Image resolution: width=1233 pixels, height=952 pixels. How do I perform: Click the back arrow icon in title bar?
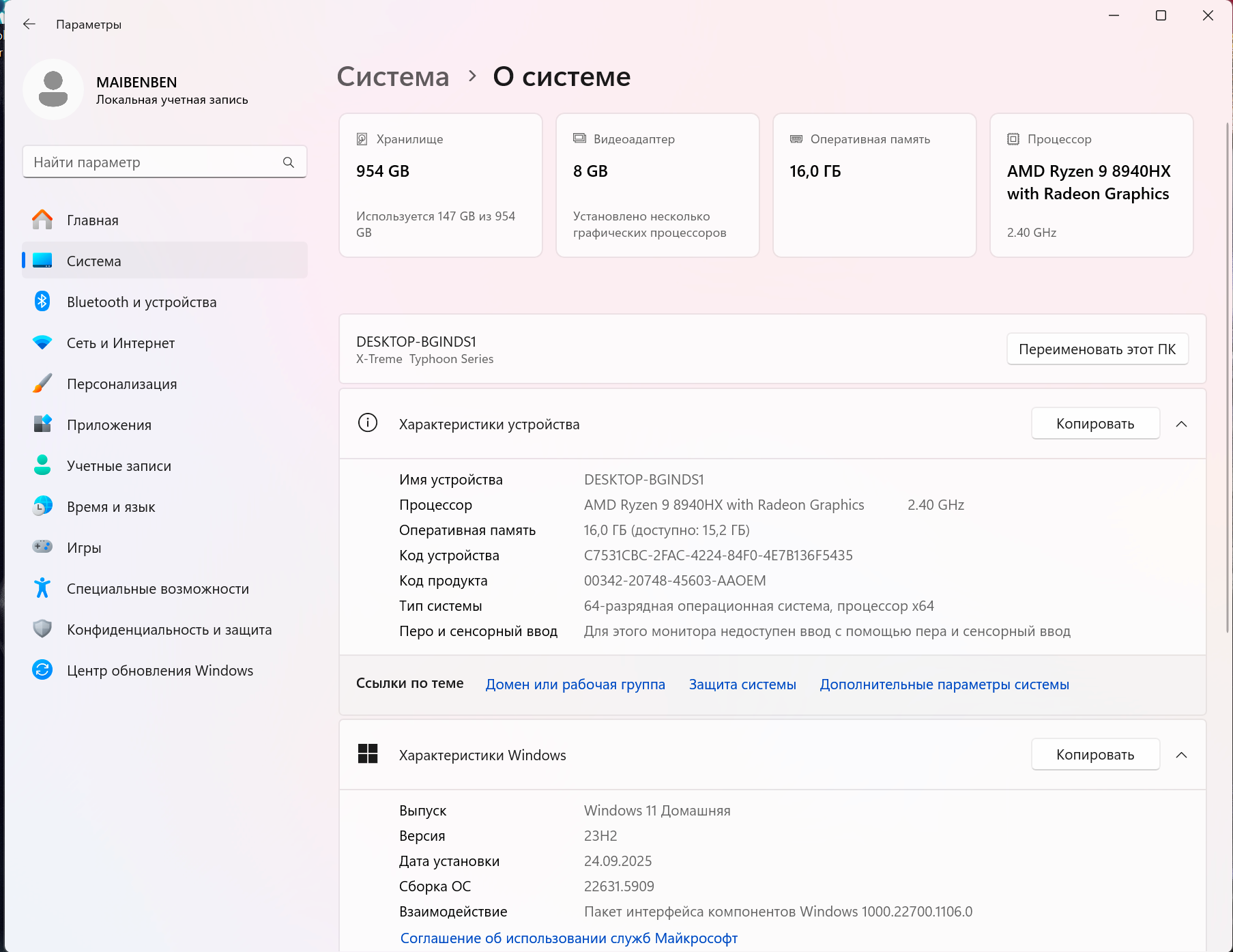point(29,25)
